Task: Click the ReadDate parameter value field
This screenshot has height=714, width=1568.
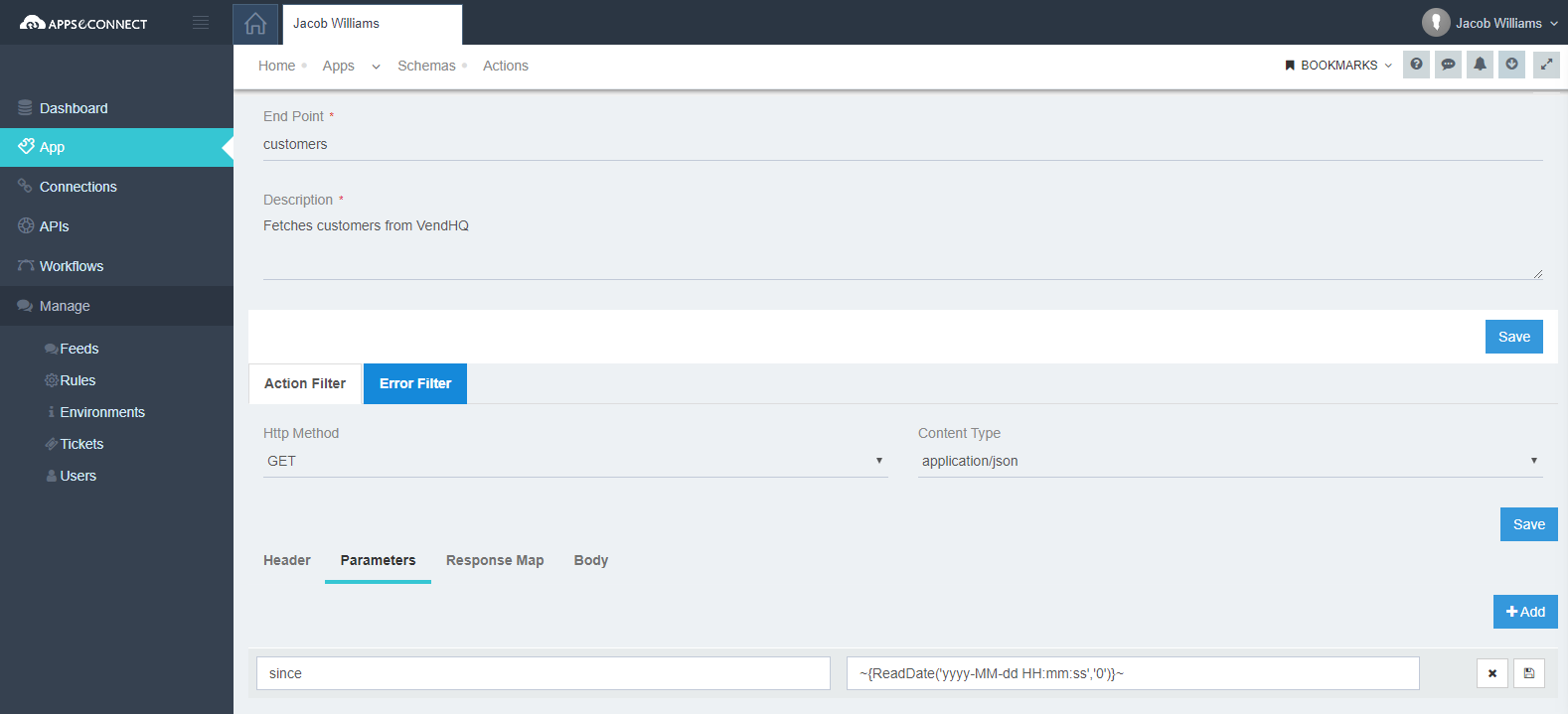Action: click(1133, 673)
